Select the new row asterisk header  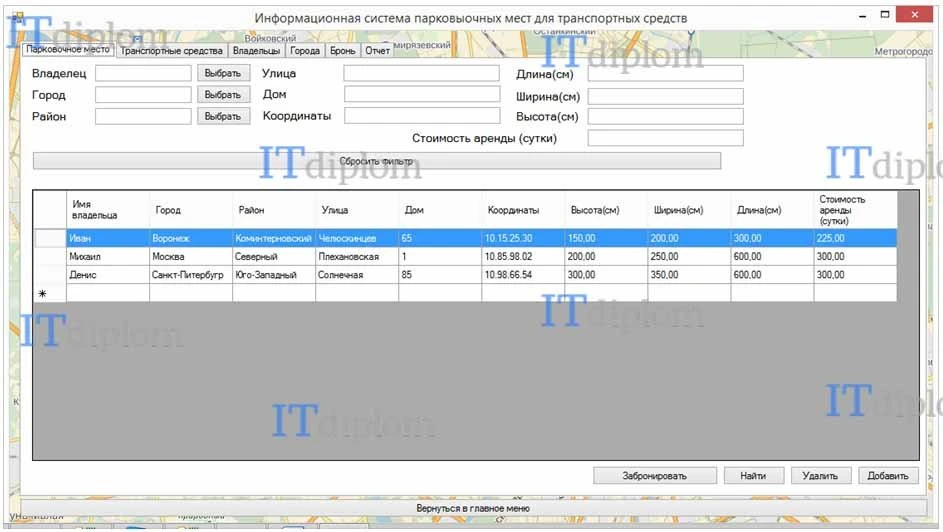pos(50,293)
